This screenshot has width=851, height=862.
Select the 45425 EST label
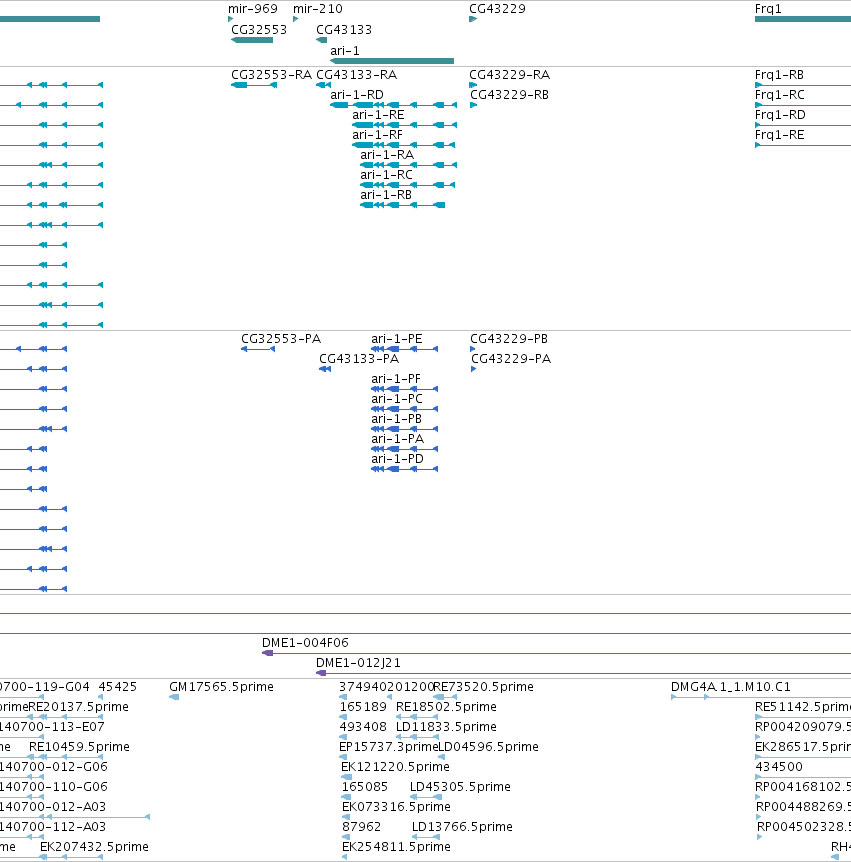point(118,687)
